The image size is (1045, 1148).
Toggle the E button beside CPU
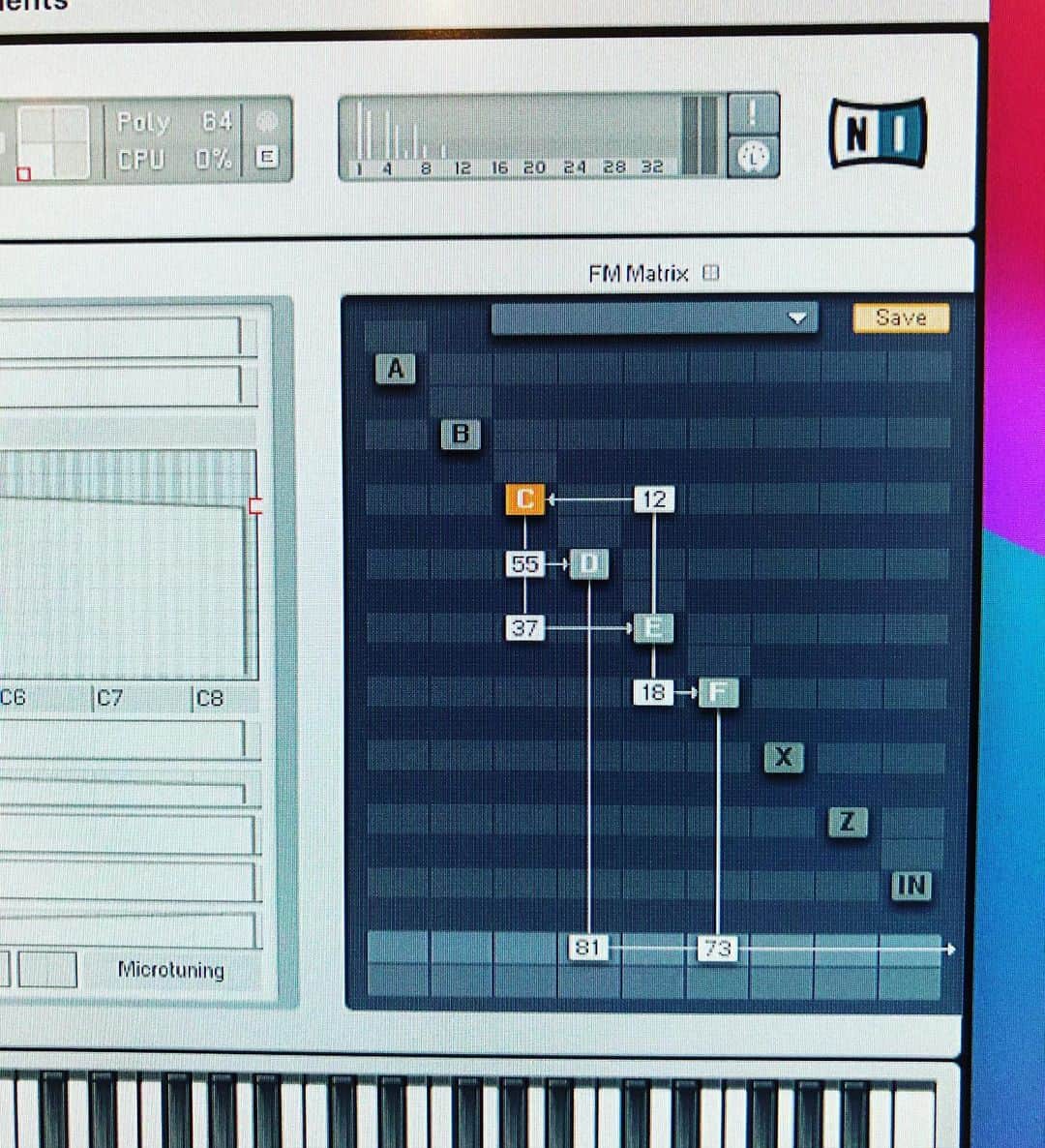[267, 156]
